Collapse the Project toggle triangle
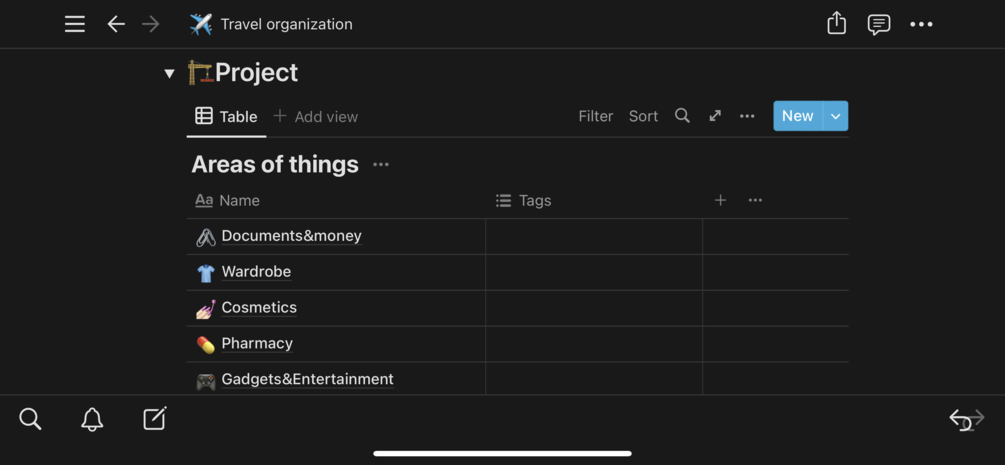The width and height of the screenshot is (1005, 465). [169, 73]
